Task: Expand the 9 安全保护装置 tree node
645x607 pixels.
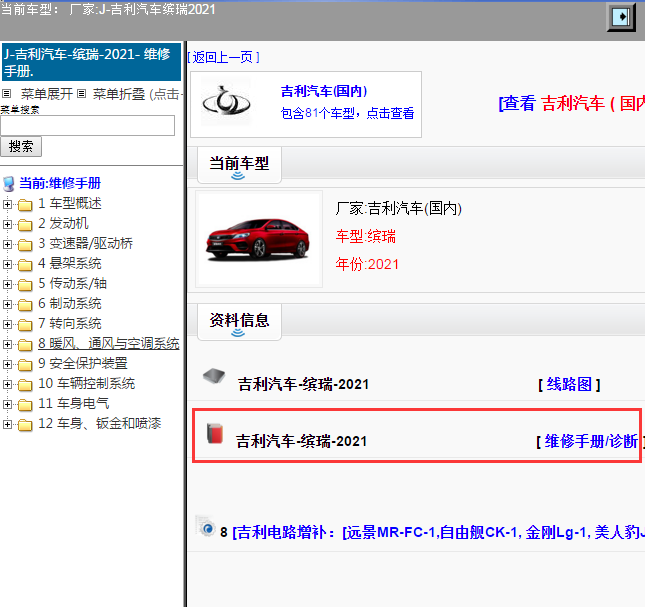Action: pos(7,364)
